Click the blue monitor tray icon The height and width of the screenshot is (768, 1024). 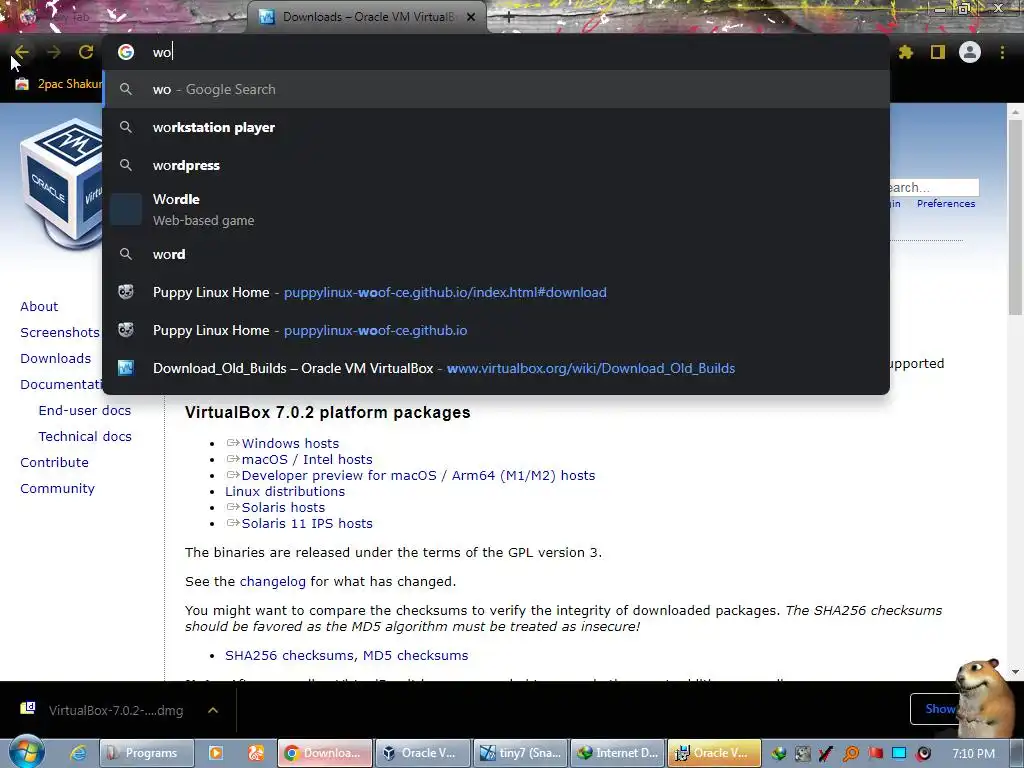(899, 753)
